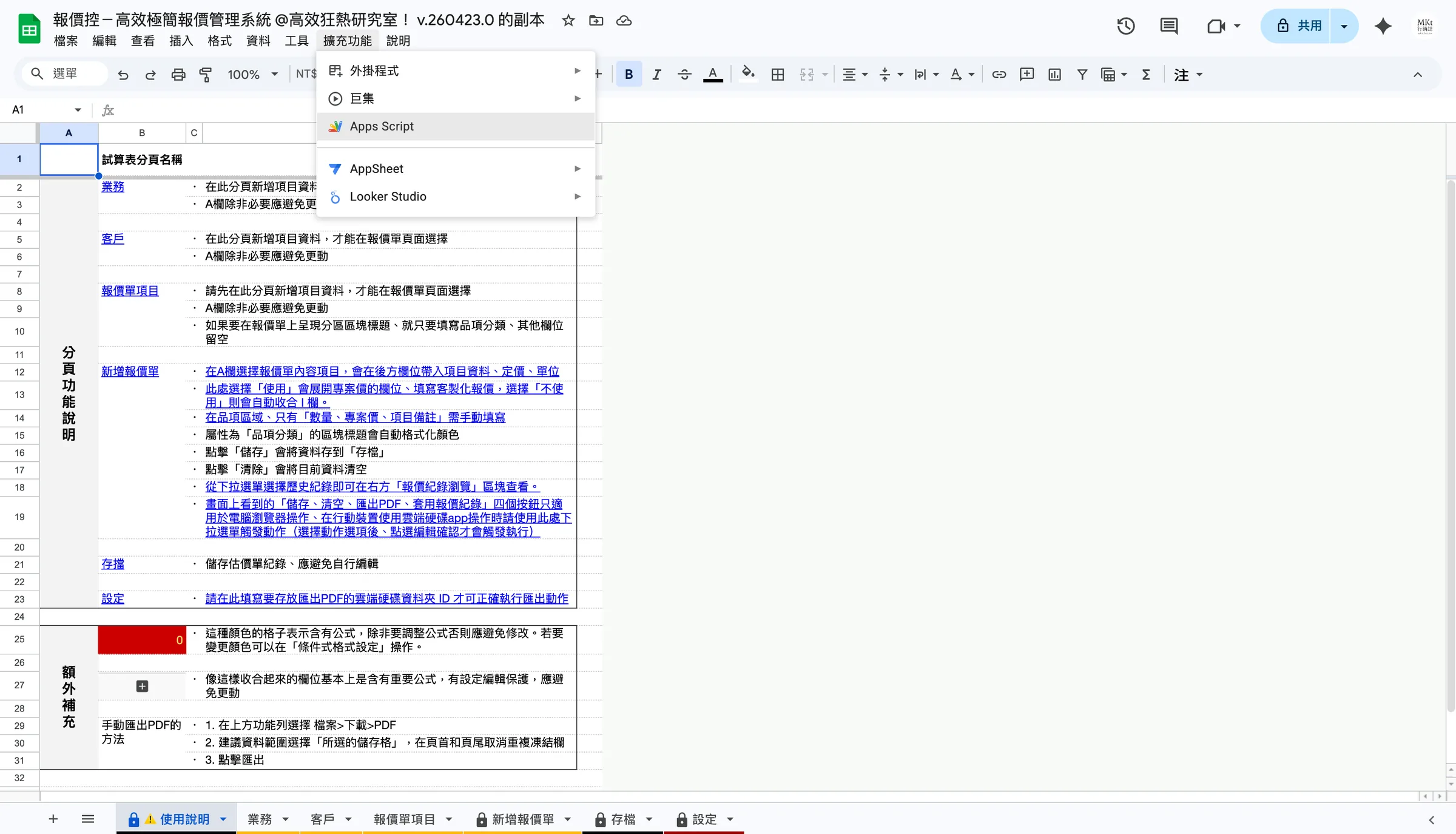The image size is (1456, 834).
Task: Open the 編輯 menu
Action: 104,41
